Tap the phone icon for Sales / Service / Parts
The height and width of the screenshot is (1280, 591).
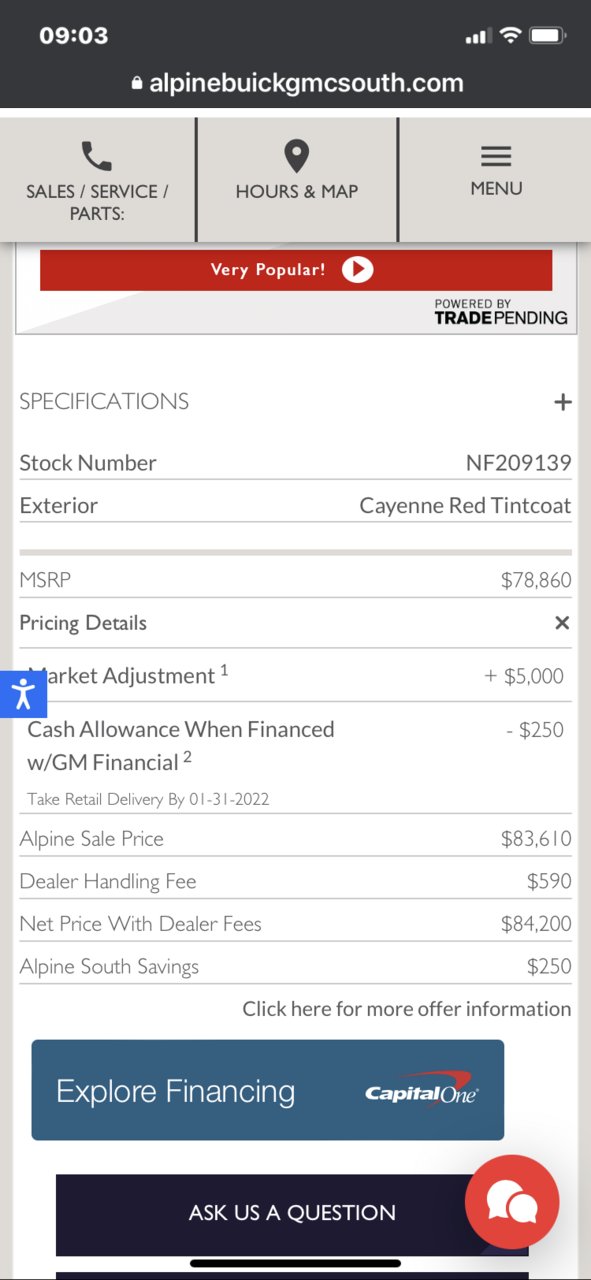click(x=97, y=156)
